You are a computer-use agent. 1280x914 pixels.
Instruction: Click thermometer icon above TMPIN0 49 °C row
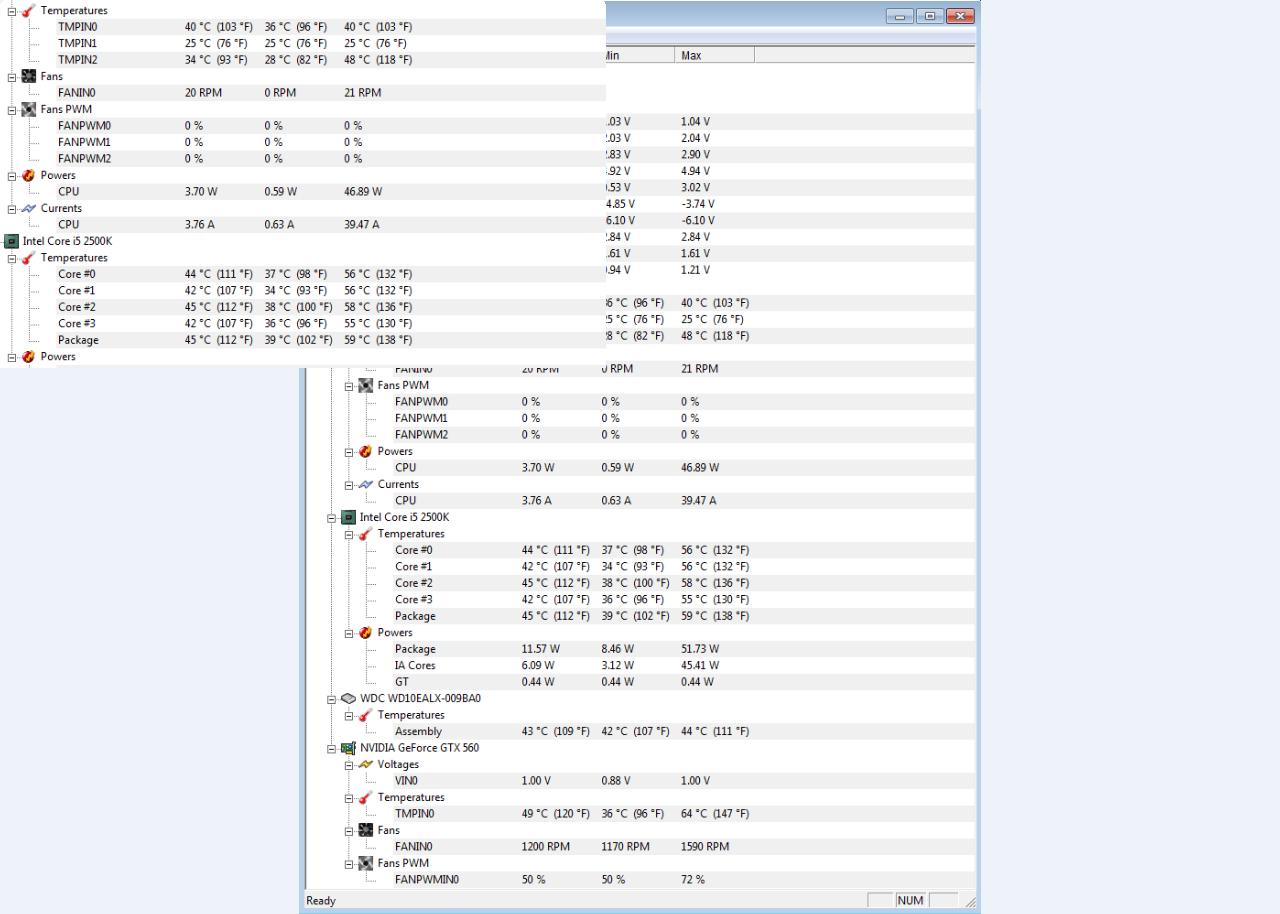[x=365, y=797]
